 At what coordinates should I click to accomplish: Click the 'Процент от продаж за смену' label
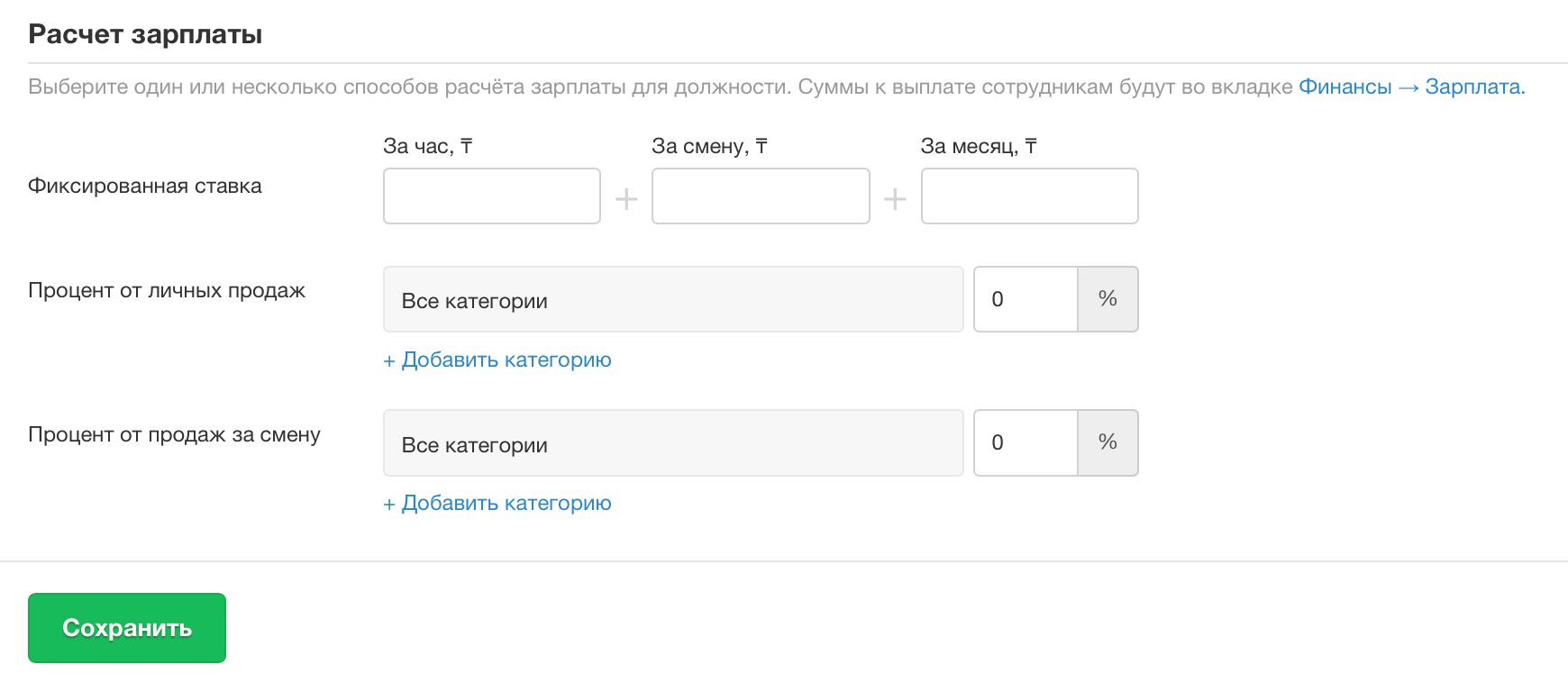174,434
